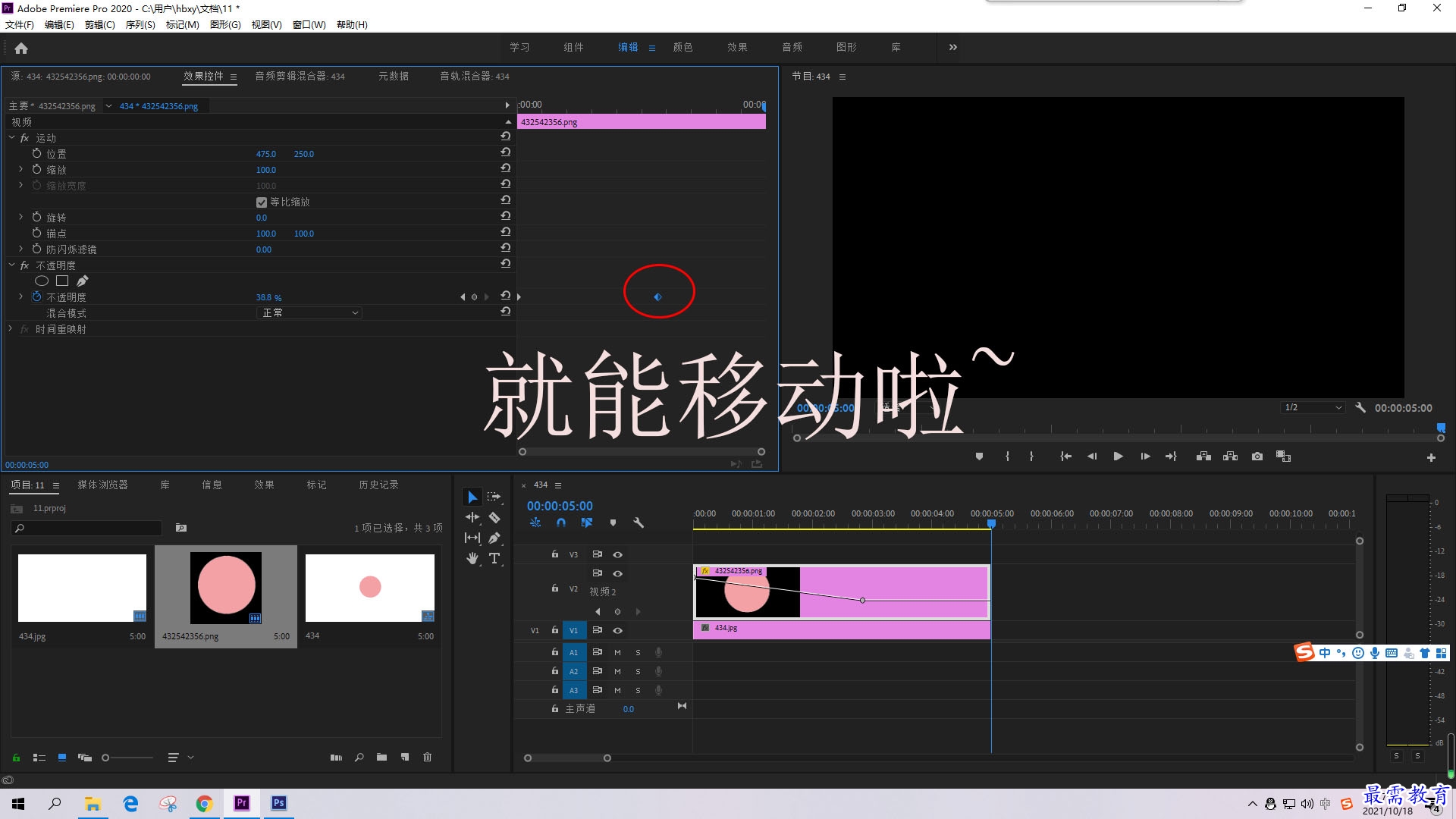This screenshot has width=1456, height=819.
Task: Expand the Scale property
Action: coord(20,169)
